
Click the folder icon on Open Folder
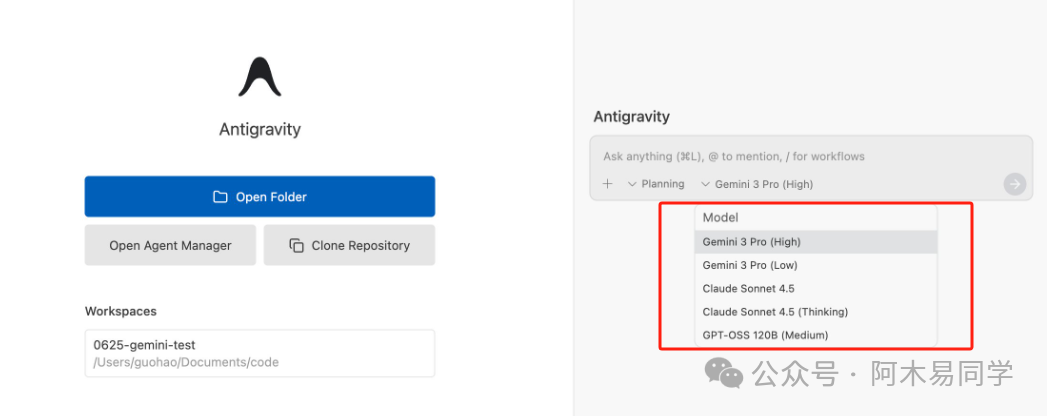(x=220, y=197)
